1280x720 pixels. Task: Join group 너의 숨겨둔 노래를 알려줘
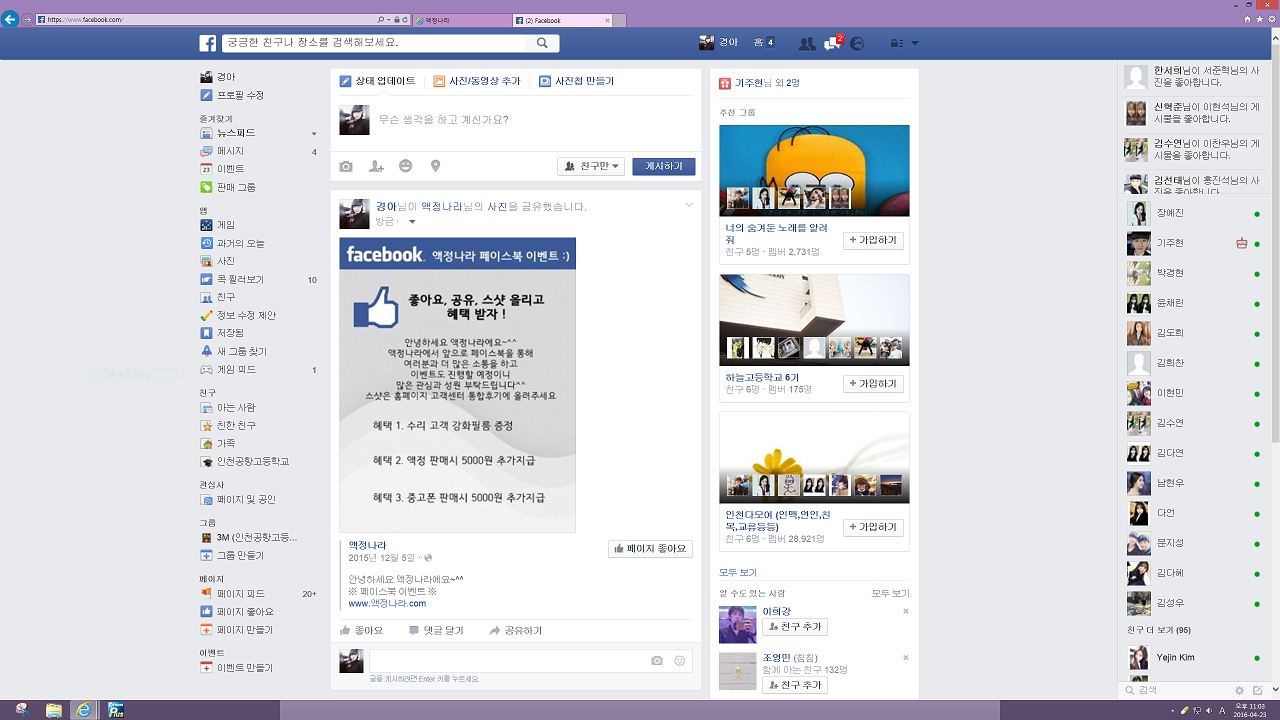pos(873,240)
